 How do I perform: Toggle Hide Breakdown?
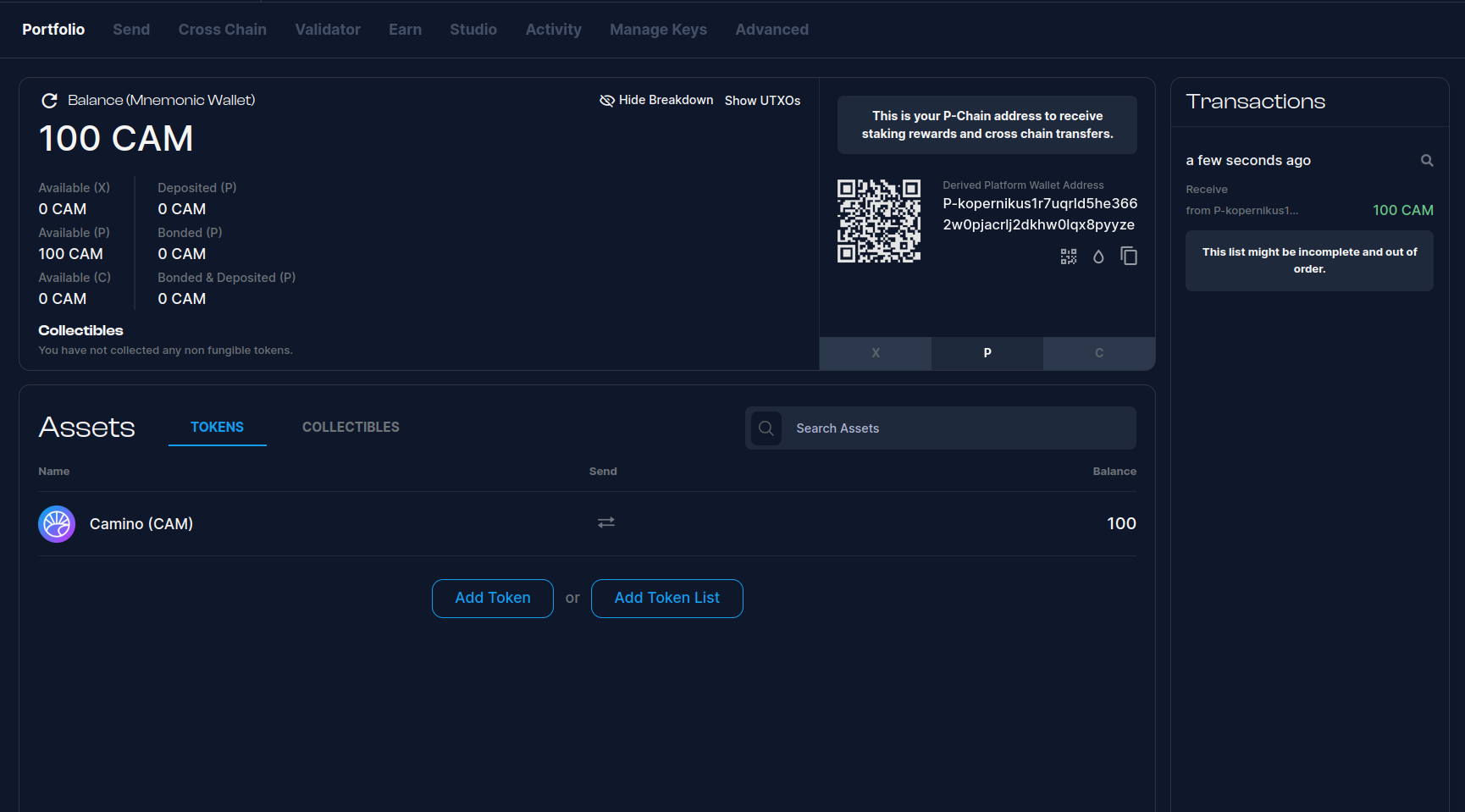(x=656, y=101)
